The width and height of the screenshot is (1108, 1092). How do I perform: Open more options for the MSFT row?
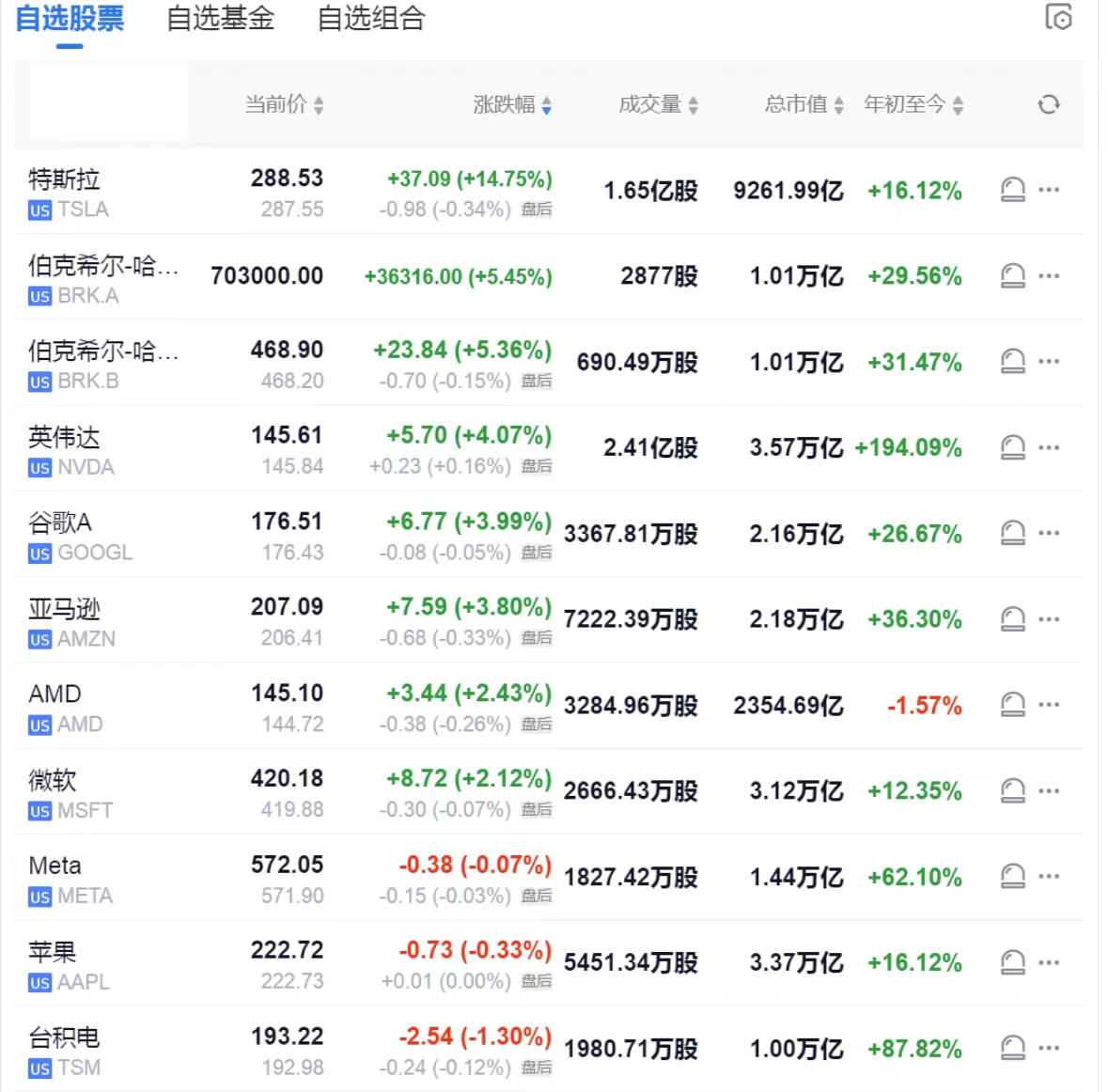pyautogui.click(x=1049, y=791)
